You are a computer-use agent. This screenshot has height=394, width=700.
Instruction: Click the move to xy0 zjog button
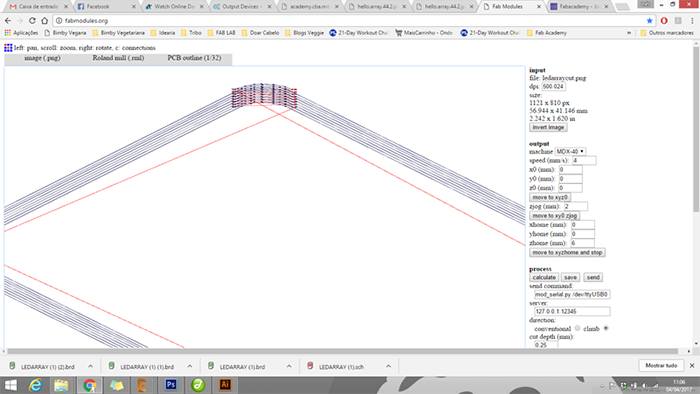click(554, 216)
